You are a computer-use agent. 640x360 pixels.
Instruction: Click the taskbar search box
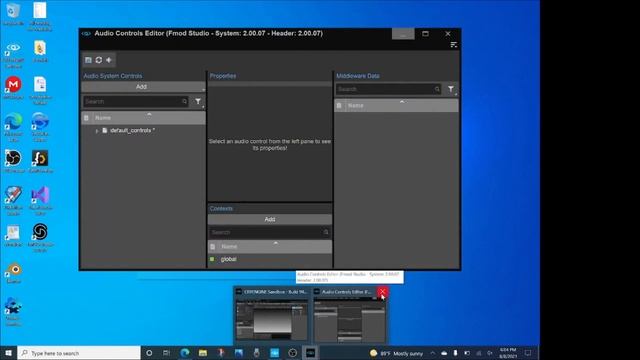tap(79, 353)
